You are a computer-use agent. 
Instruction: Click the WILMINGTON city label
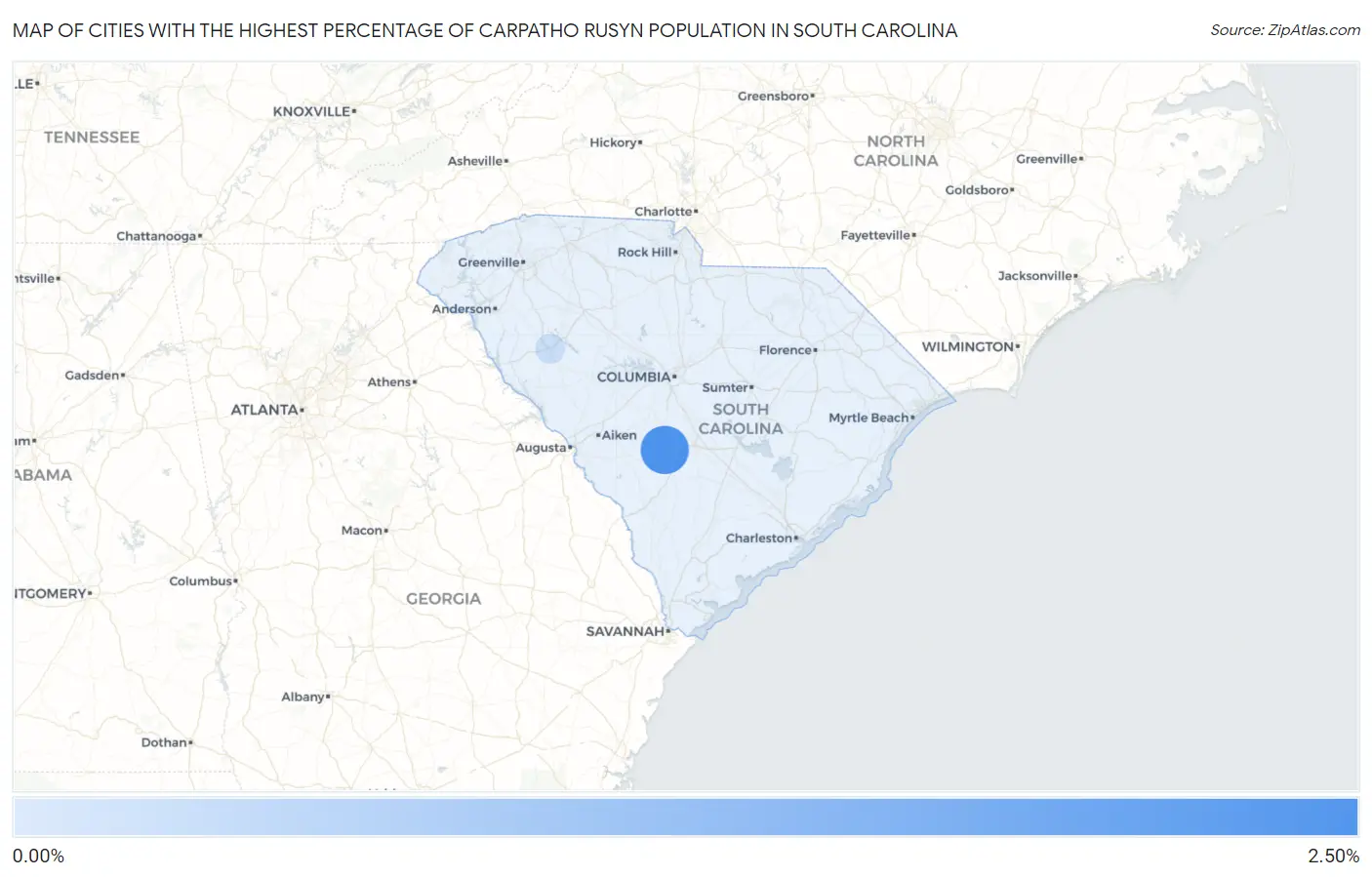(968, 346)
